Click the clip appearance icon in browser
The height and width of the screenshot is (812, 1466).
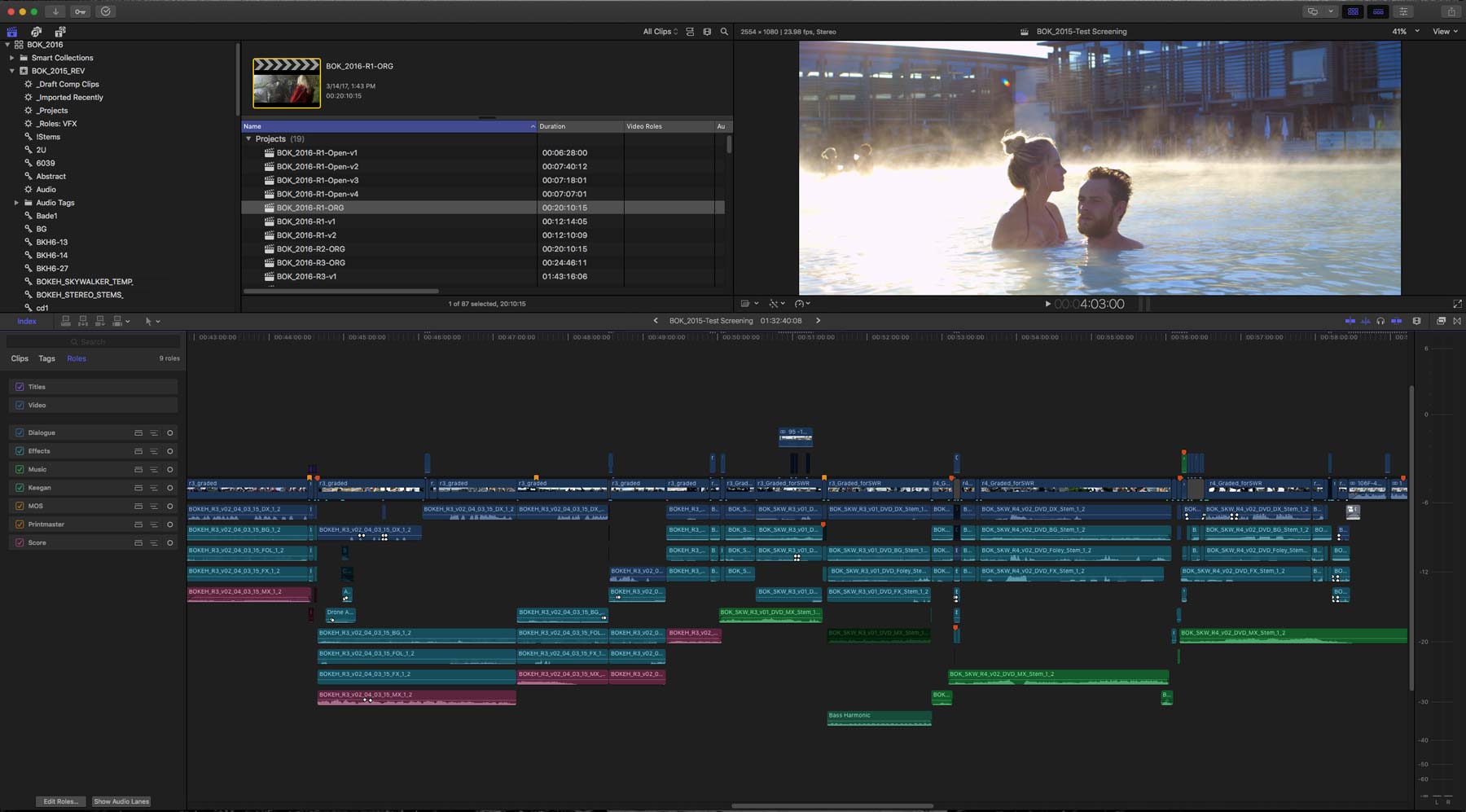[x=707, y=32]
